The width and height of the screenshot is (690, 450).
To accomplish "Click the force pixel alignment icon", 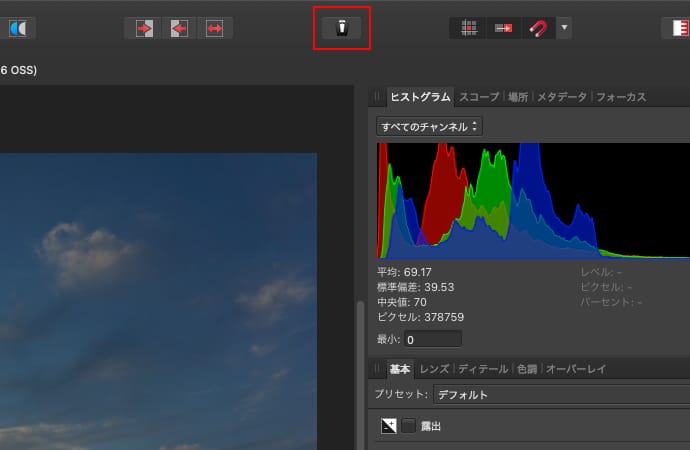I will pos(502,28).
